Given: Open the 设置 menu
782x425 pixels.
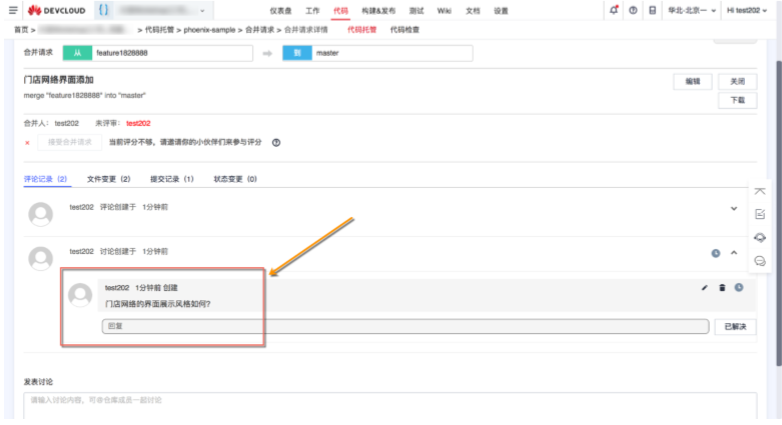Looking at the screenshot, I should pyautogui.click(x=501, y=11).
